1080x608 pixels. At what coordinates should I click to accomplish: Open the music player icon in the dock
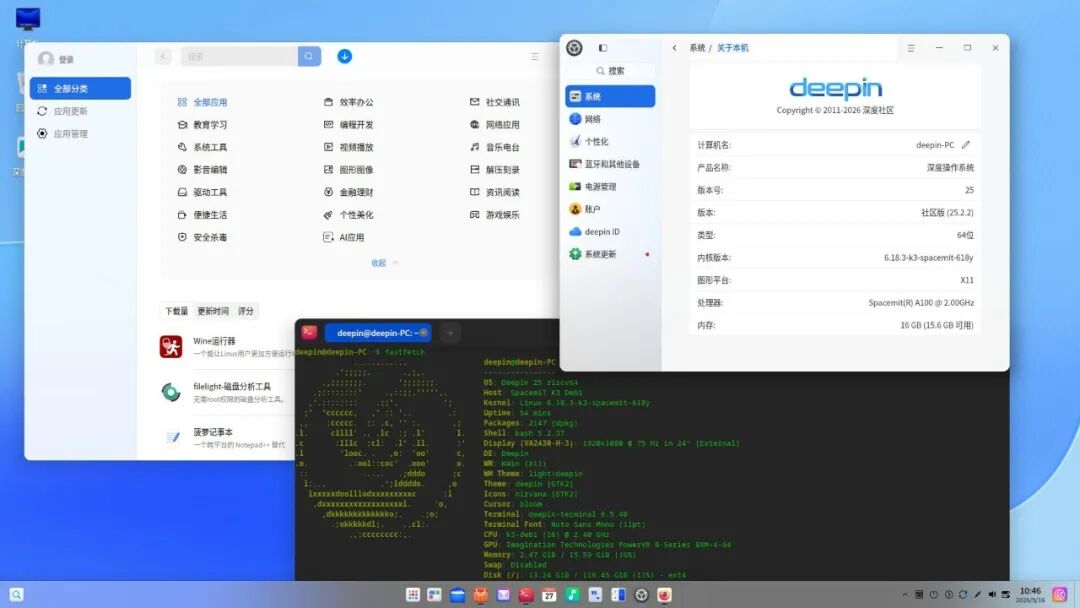[x=572, y=595]
